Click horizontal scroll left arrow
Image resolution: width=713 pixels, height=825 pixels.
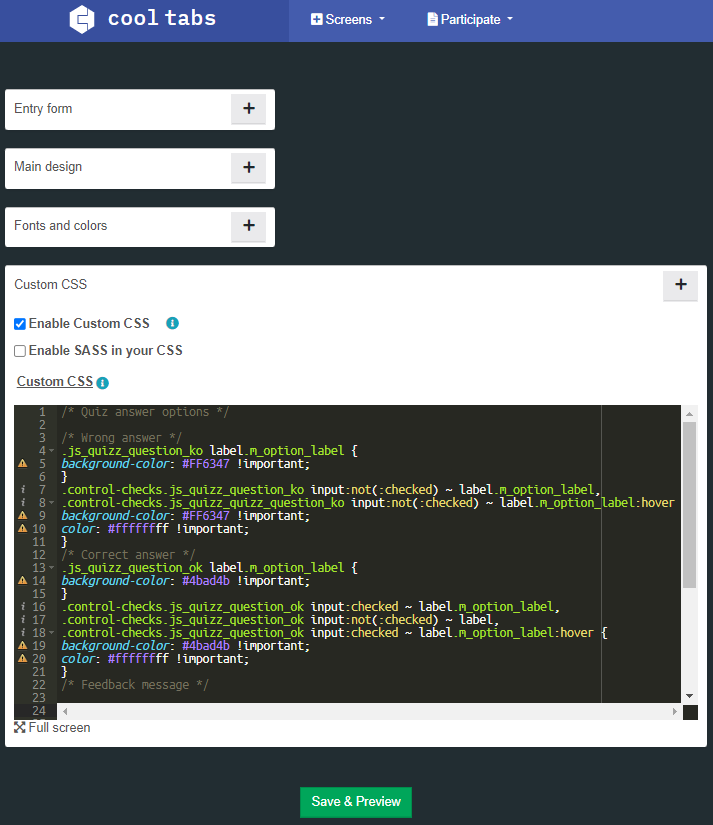click(65, 711)
